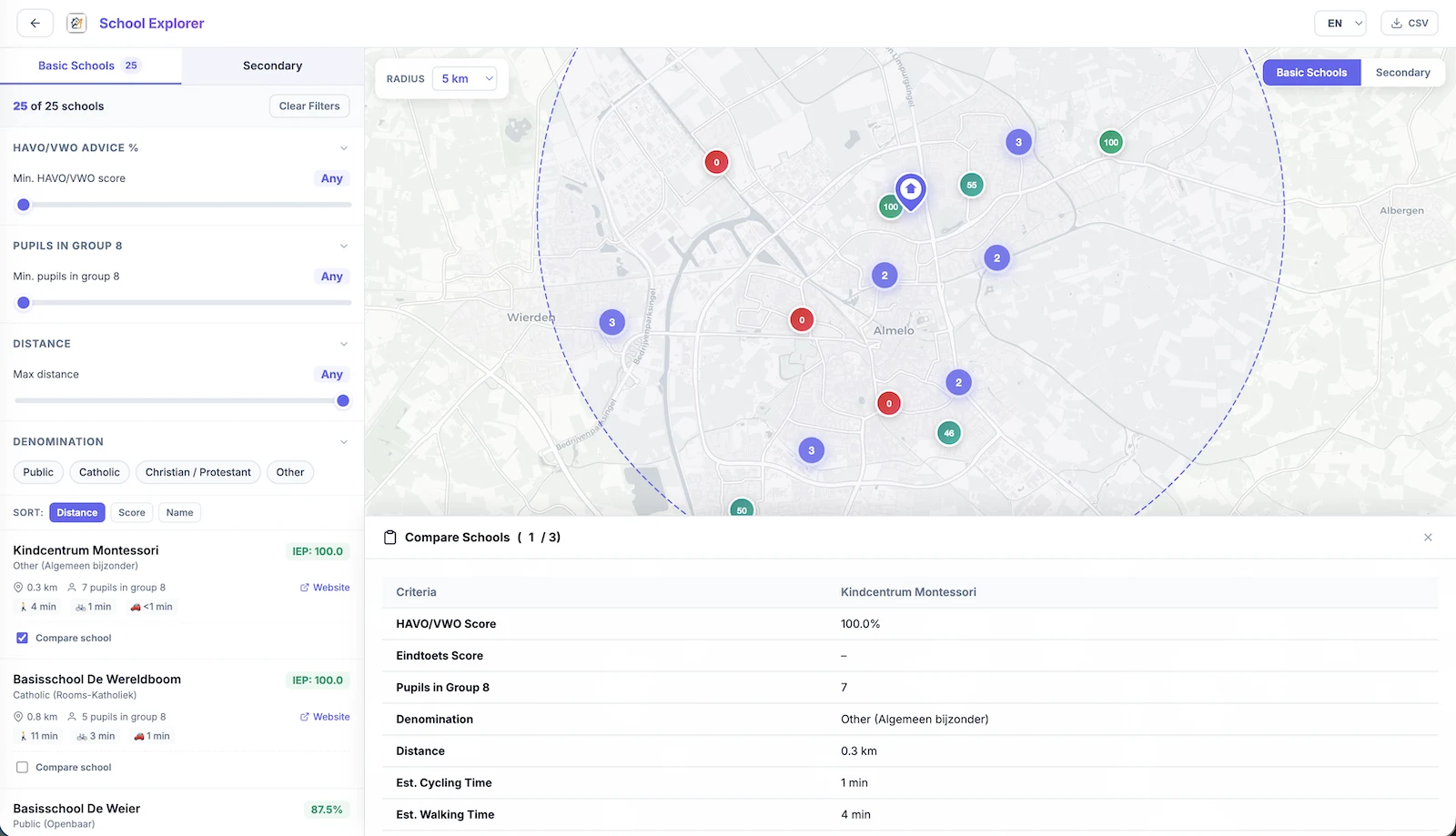Click the green 100 marker near Albergen road
The height and width of the screenshot is (836, 1456).
pyautogui.click(x=1111, y=142)
